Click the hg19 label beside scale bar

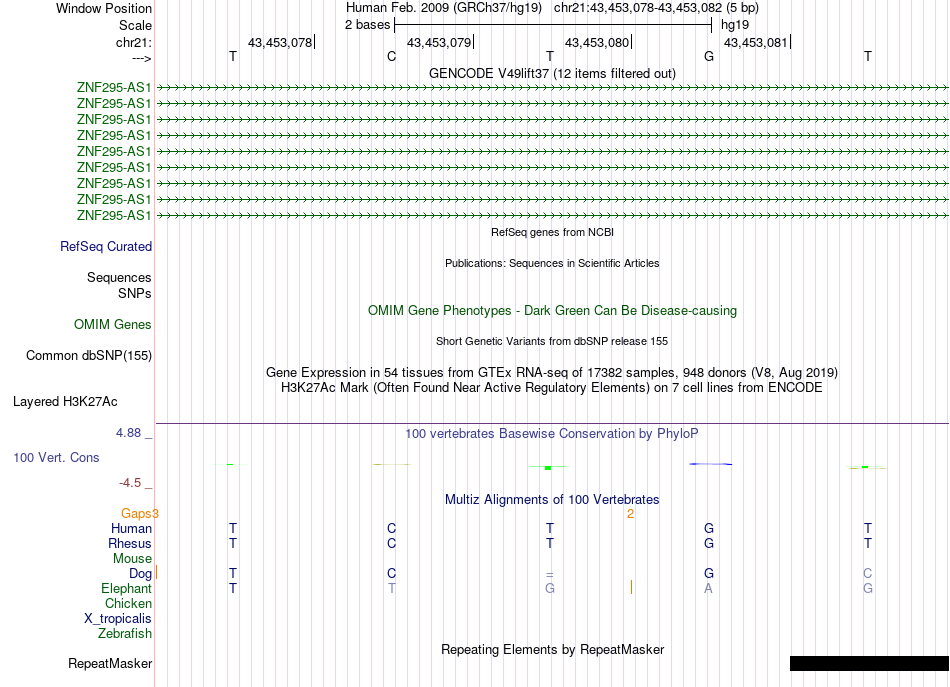[x=735, y=25]
